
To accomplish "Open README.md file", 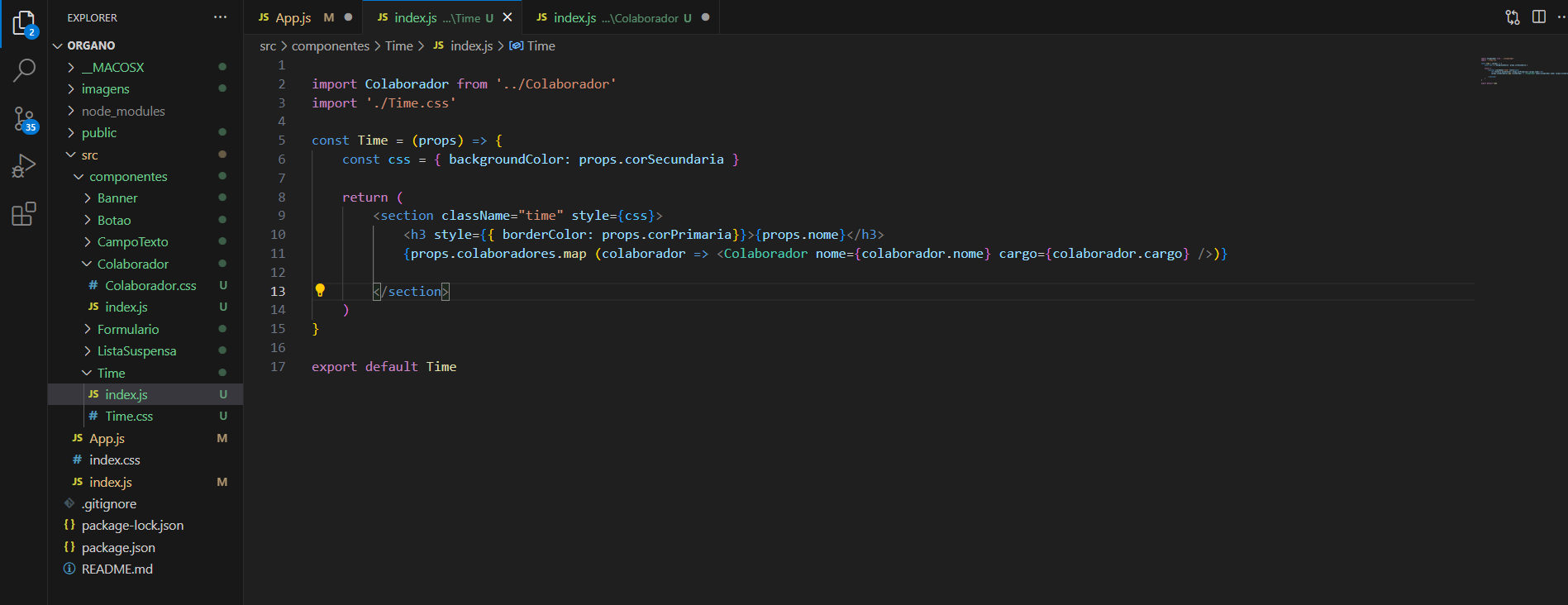I will pos(145,569).
